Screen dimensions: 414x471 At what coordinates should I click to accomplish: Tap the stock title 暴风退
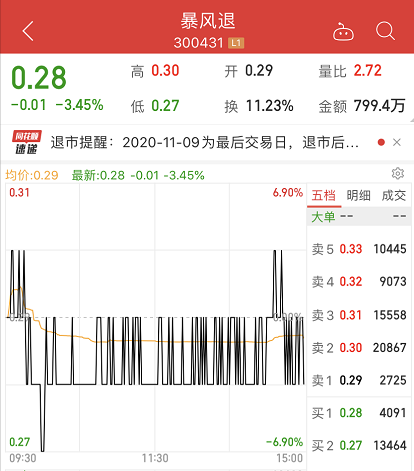pyautogui.click(x=208, y=21)
